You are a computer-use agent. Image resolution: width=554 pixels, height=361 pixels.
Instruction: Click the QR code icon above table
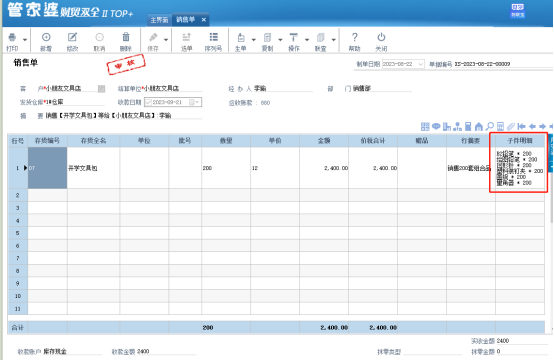[x=425, y=126]
